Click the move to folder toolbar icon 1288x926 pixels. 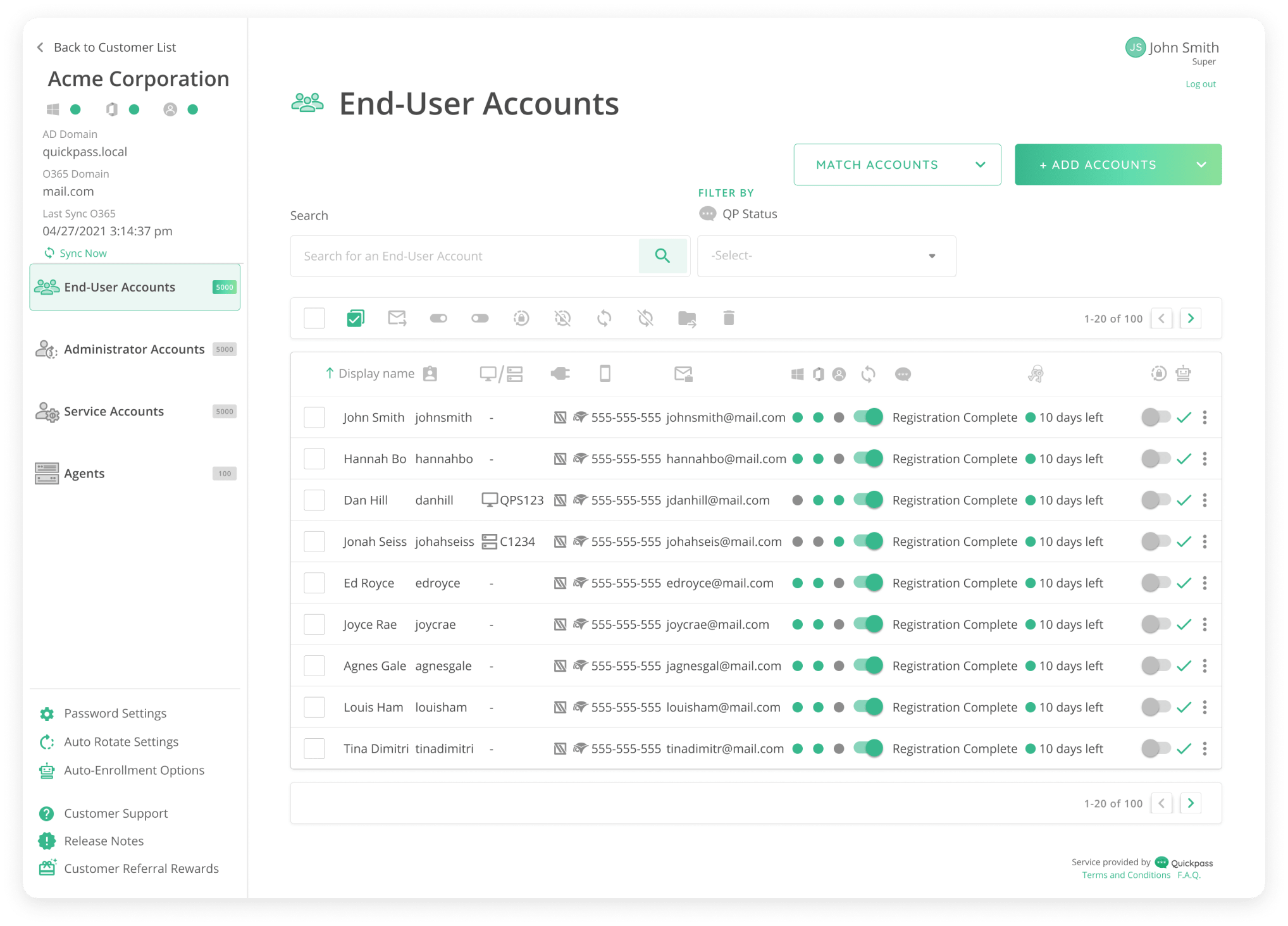coord(687,318)
